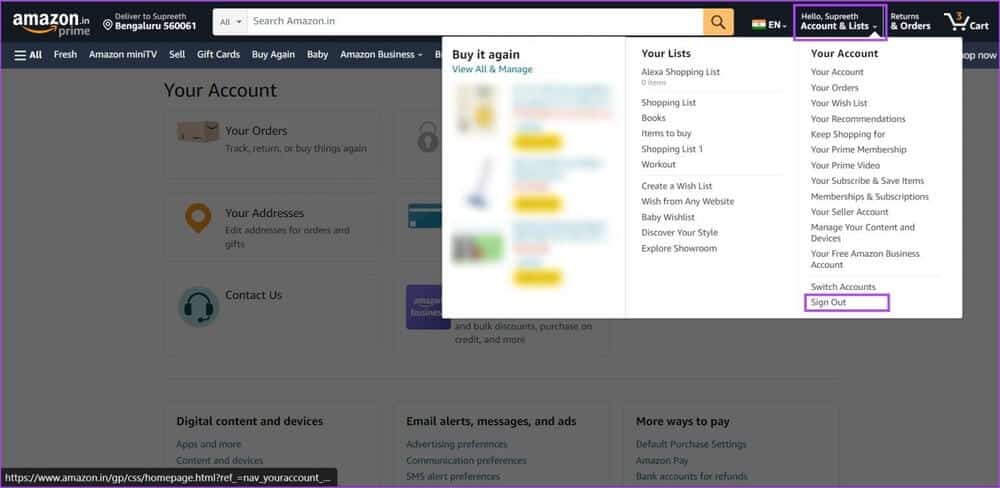Open Your Subscribe & Save Items
Viewport: 1000px width, 488px height.
click(867, 181)
